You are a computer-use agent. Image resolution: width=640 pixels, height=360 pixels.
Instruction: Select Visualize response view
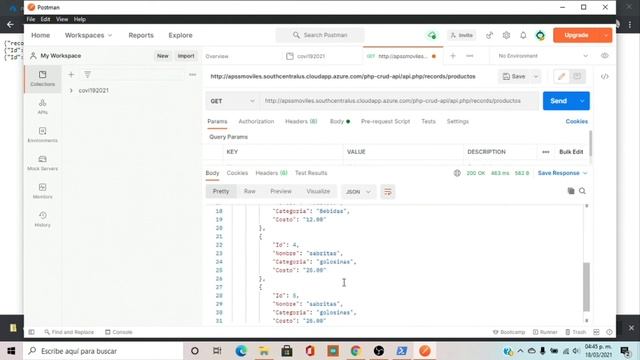[318, 191]
